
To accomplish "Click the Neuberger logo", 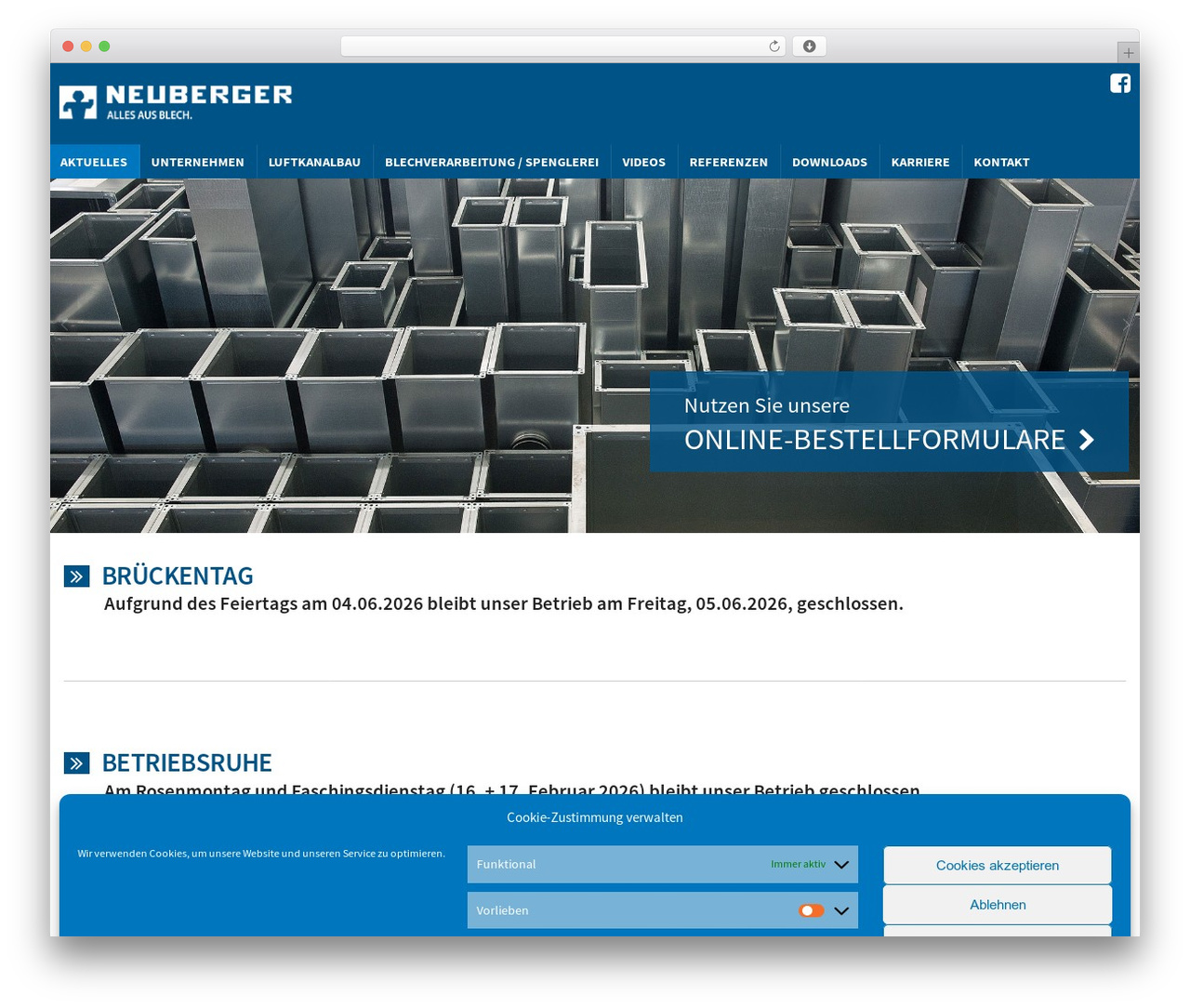I will tap(176, 102).
